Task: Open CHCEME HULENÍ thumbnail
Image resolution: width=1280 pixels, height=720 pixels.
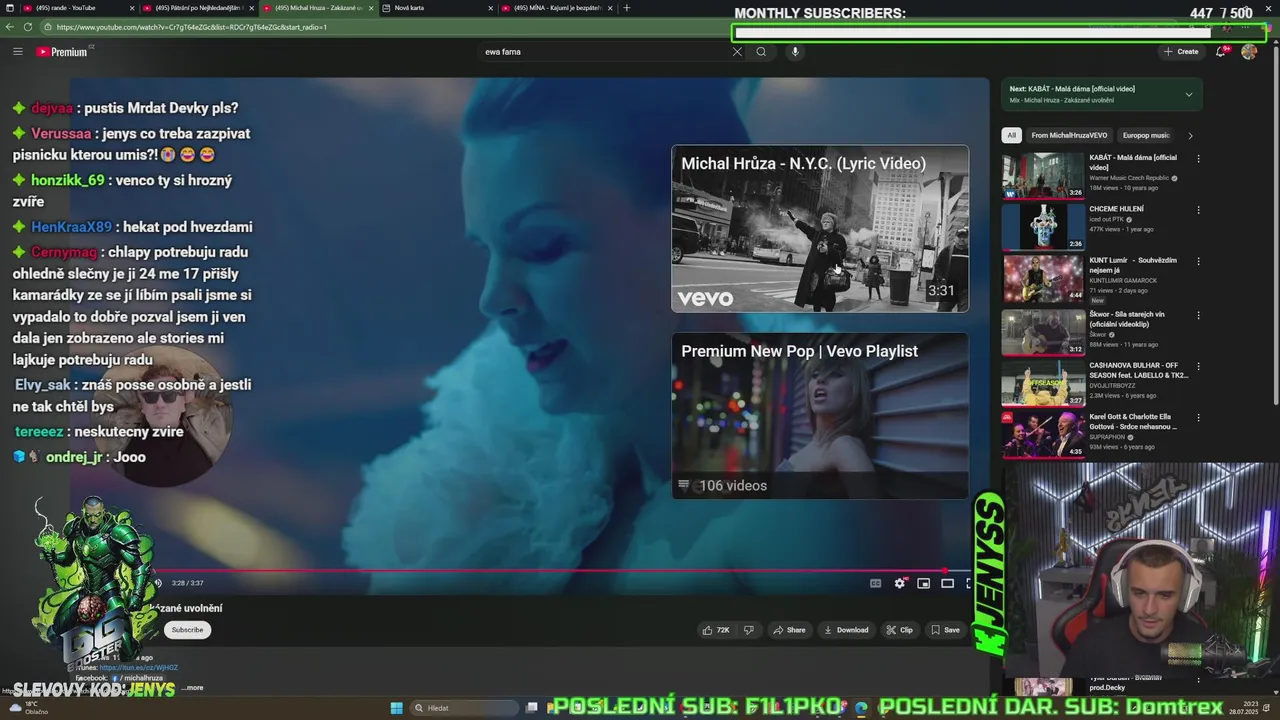Action: click(1043, 227)
